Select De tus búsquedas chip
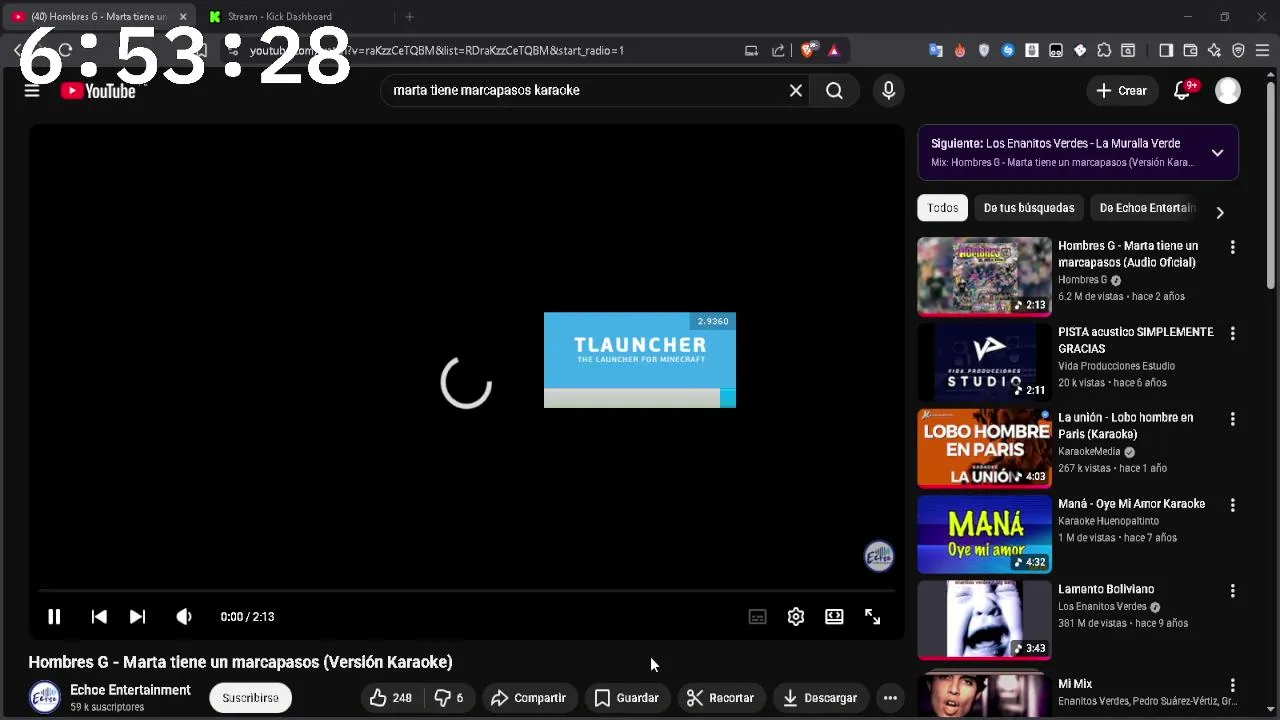 click(1029, 208)
